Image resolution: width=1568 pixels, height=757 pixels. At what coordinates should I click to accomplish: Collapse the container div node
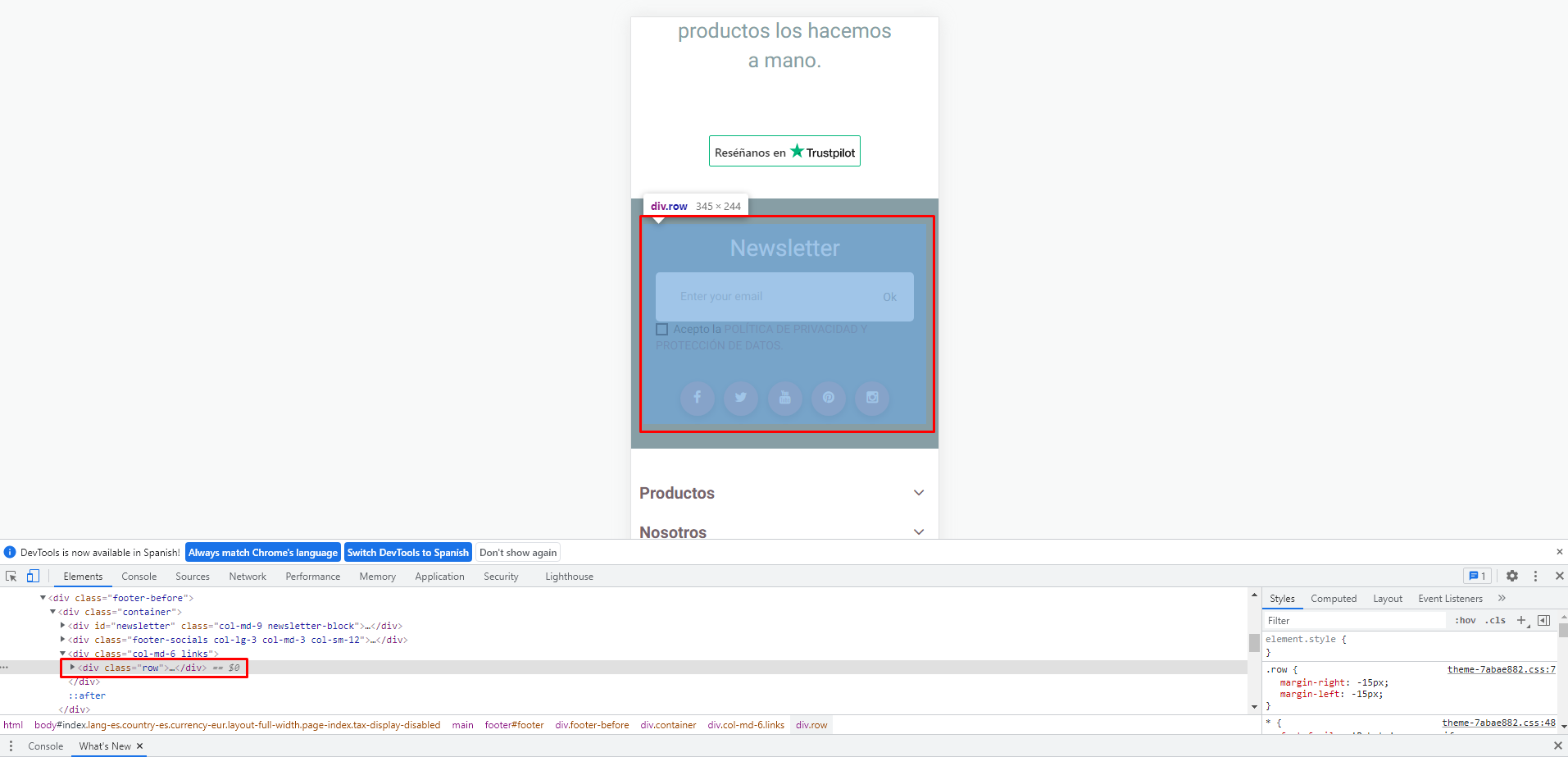coord(52,612)
